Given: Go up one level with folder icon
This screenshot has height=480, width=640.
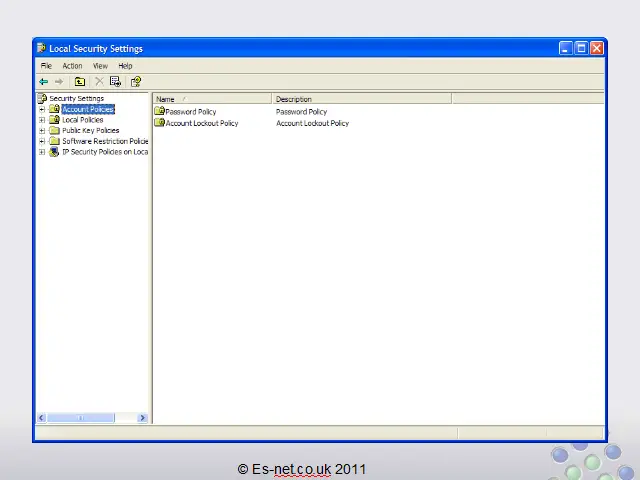Looking at the screenshot, I should click(x=80, y=82).
